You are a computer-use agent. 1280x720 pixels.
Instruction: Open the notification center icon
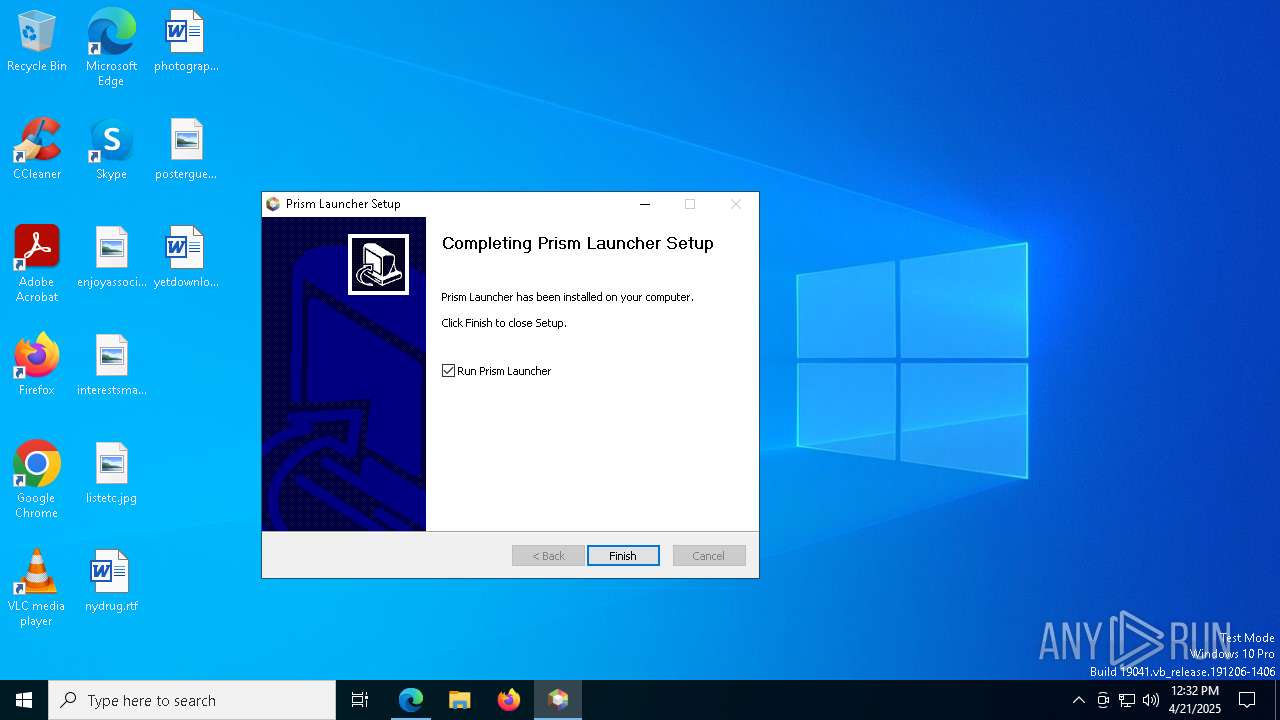[1247, 700]
